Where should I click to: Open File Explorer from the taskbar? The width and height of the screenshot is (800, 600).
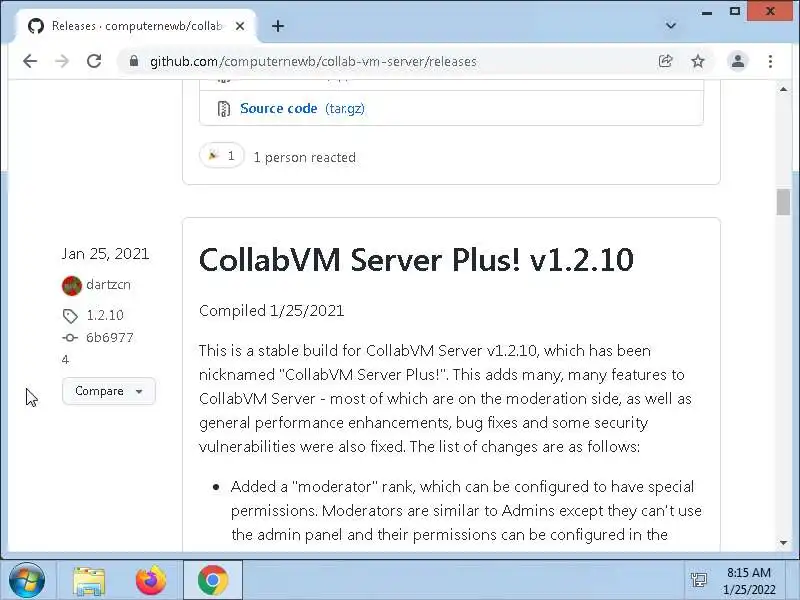[89, 581]
